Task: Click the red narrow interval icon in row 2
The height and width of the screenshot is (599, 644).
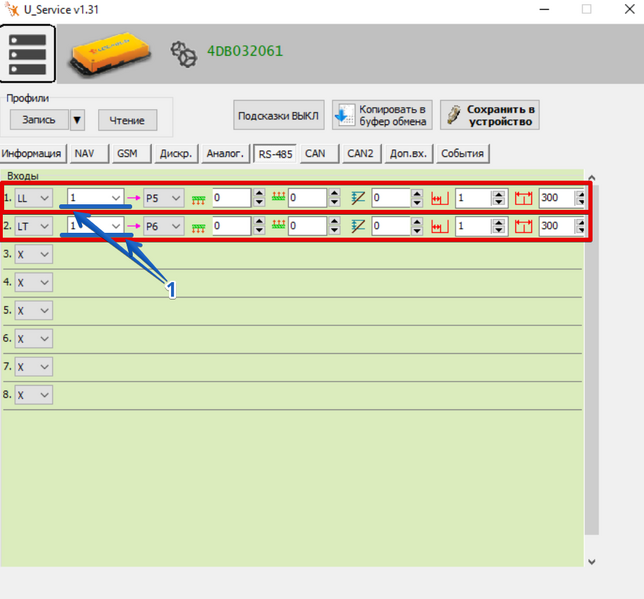Action: pos(440,226)
